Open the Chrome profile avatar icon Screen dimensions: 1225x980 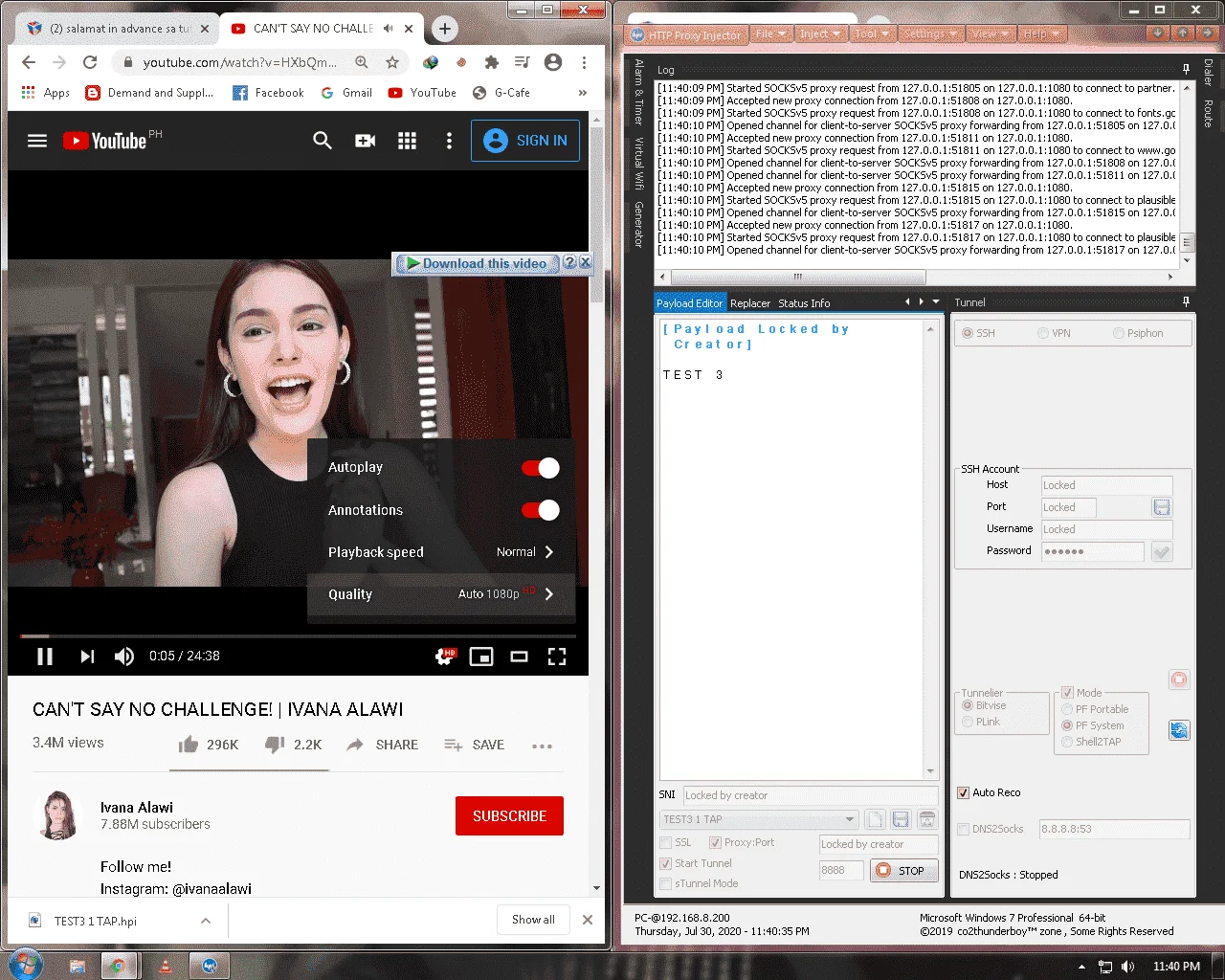click(553, 62)
